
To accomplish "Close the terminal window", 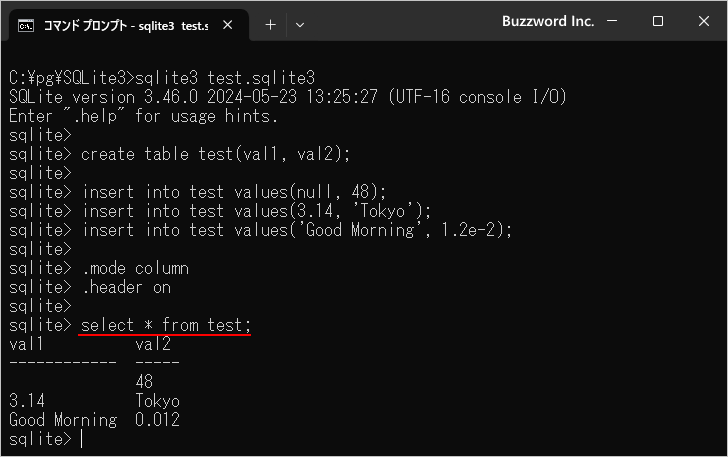I will coord(703,21).
